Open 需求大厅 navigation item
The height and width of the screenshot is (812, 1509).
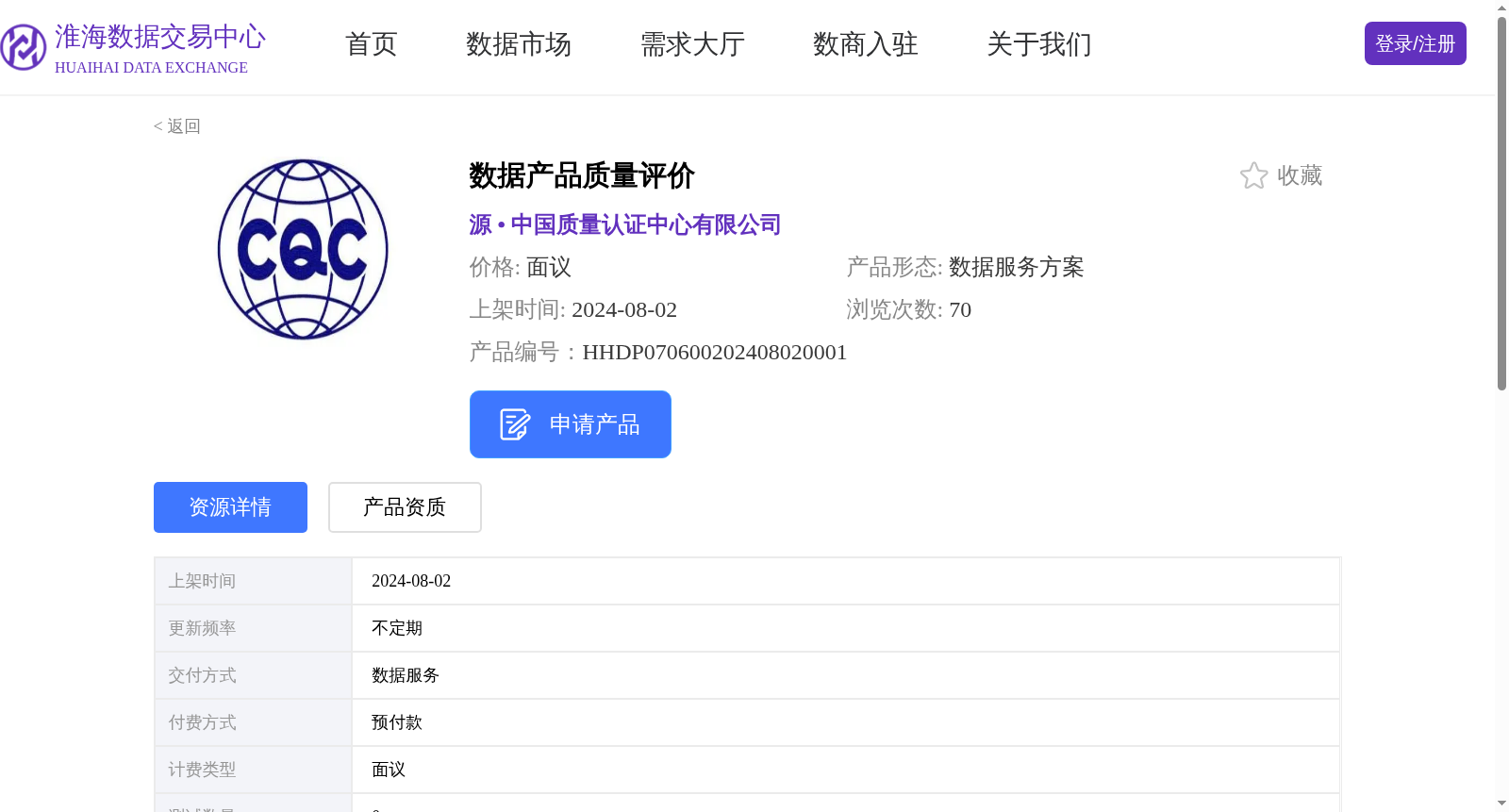click(692, 44)
